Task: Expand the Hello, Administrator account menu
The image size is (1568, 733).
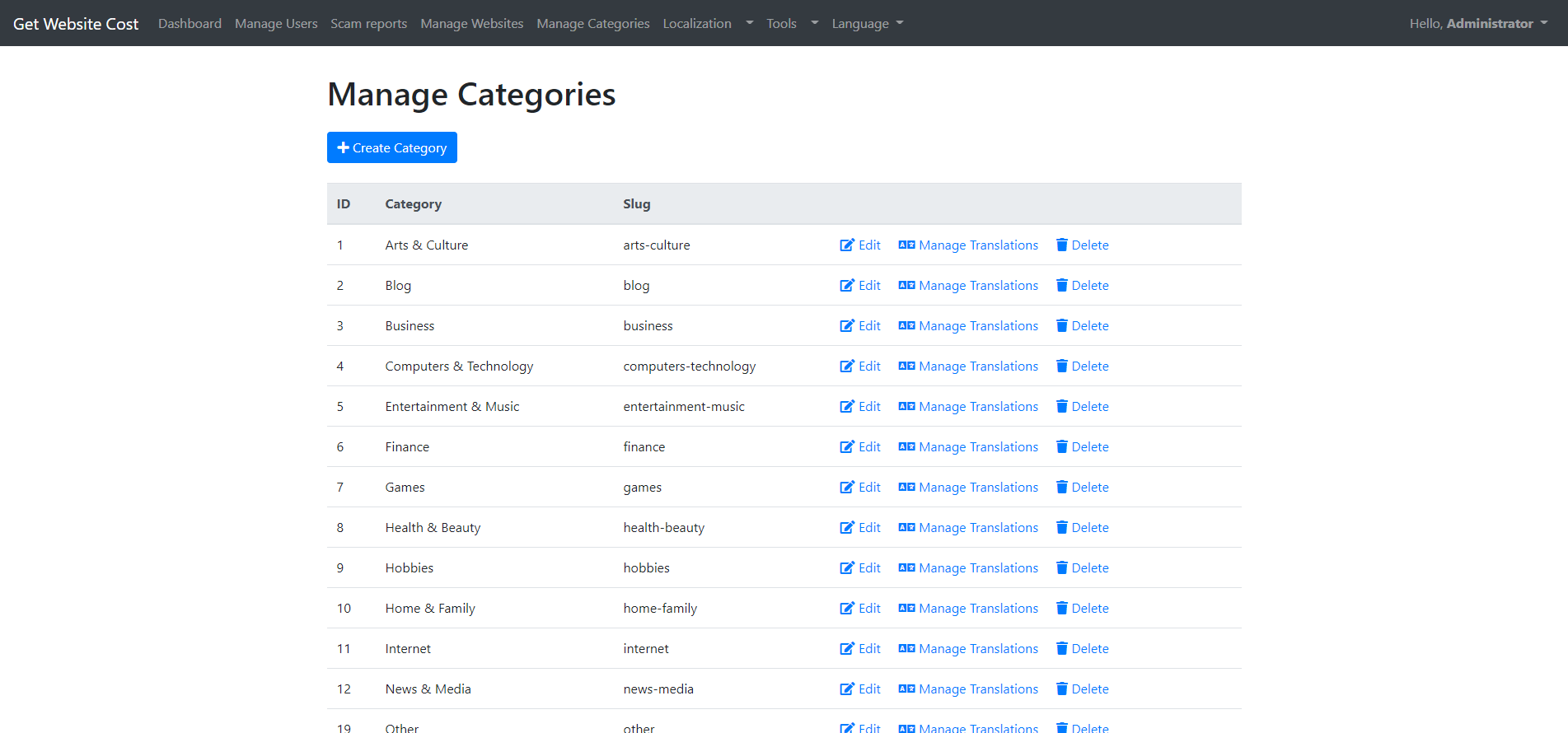Action: click(1478, 23)
